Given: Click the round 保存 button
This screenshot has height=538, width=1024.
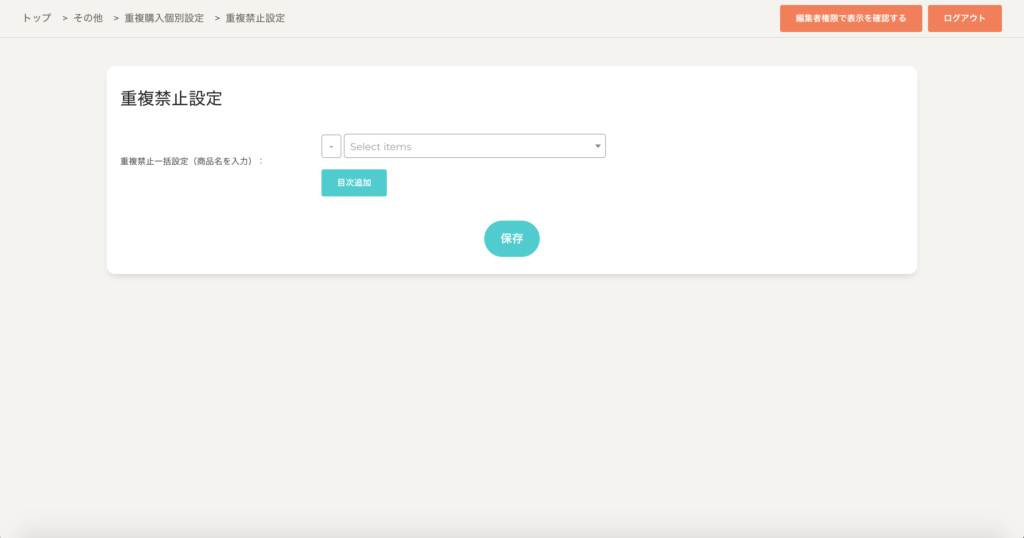Looking at the screenshot, I should pos(512,239).
